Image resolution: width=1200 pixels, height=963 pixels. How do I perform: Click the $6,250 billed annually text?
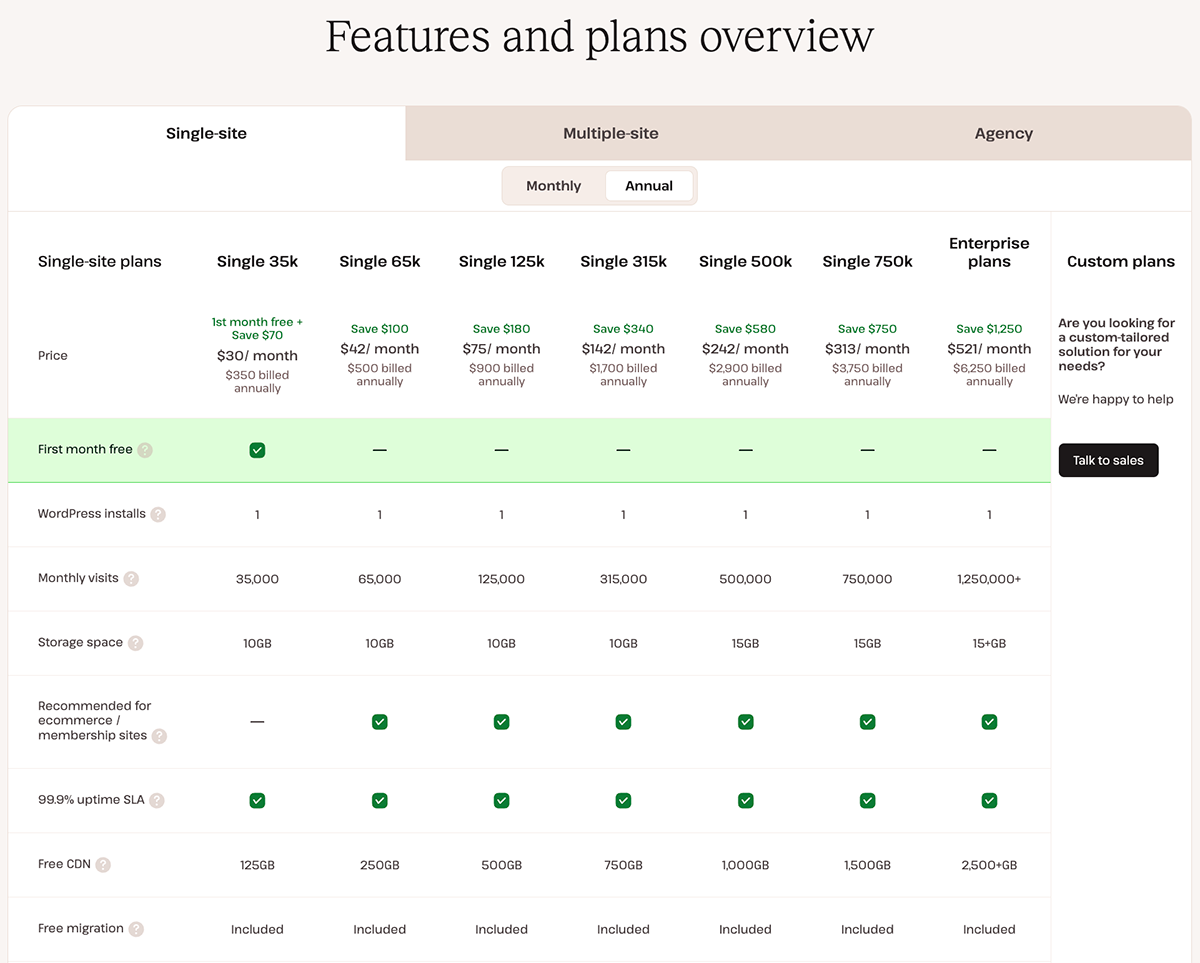989,375
